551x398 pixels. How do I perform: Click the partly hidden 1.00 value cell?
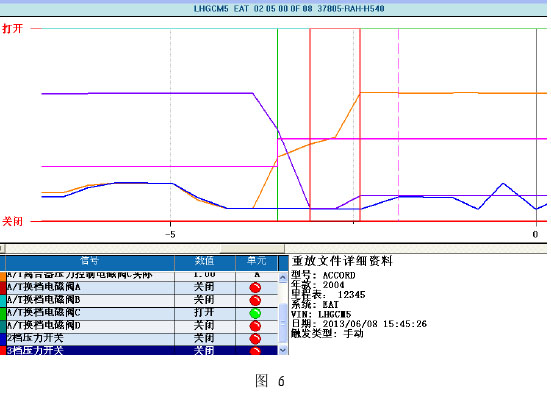tap(205, 275)
